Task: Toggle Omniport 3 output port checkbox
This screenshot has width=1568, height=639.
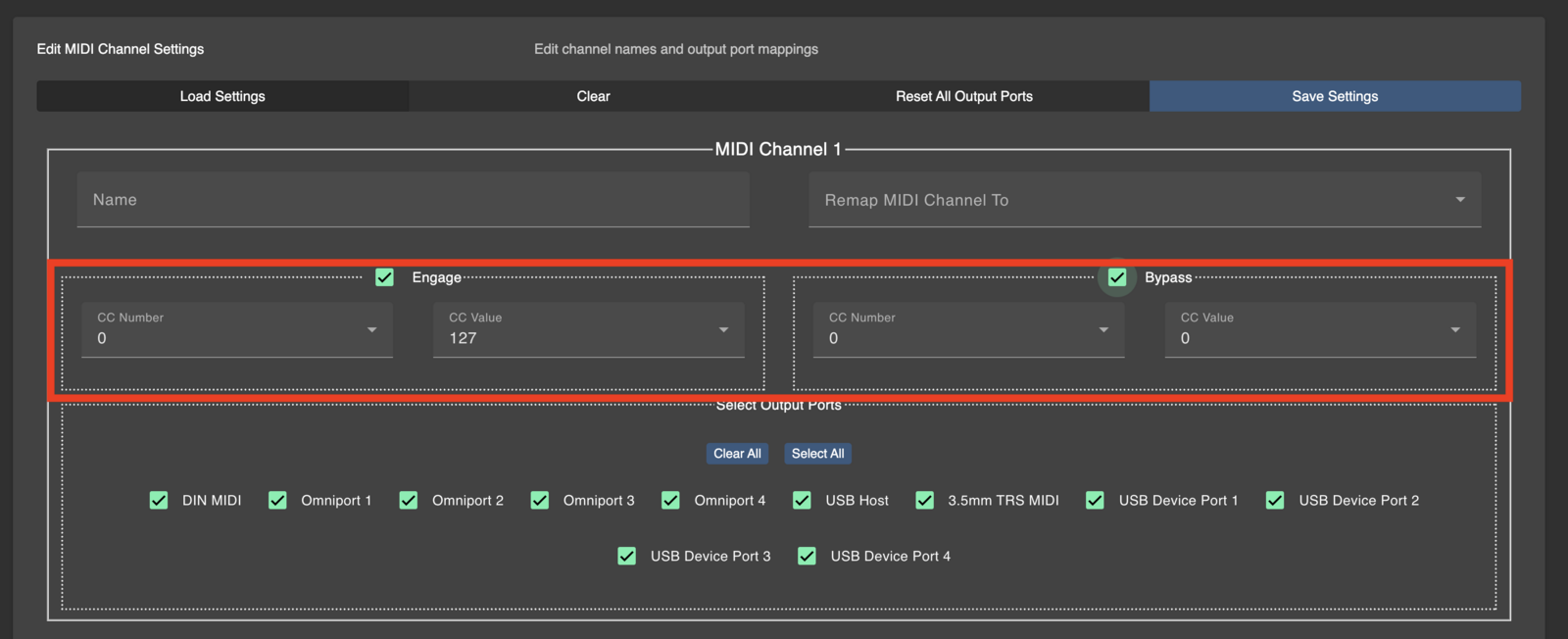Action: coord(540,501)
